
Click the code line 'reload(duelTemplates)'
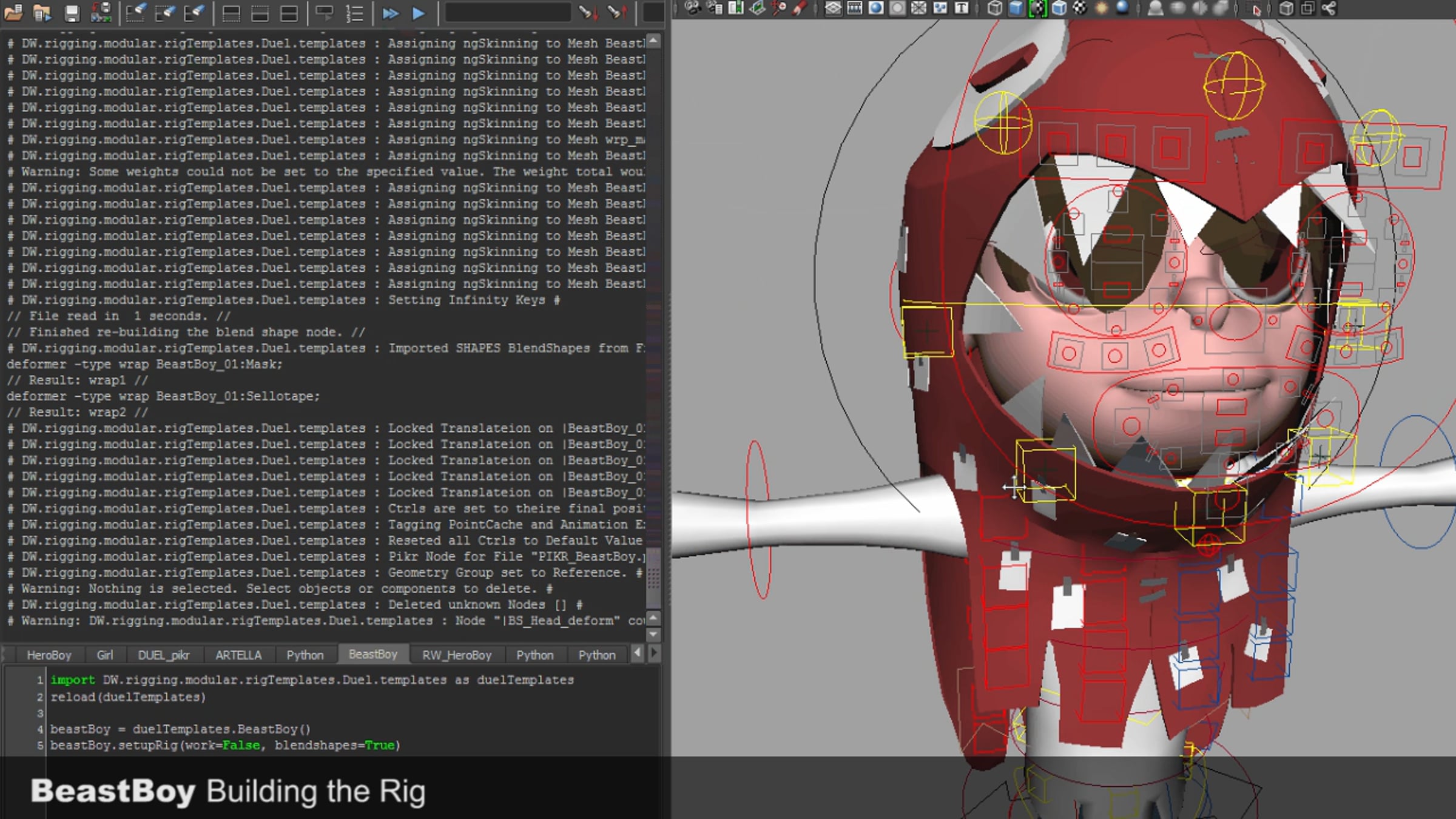(x=128, y=697)
